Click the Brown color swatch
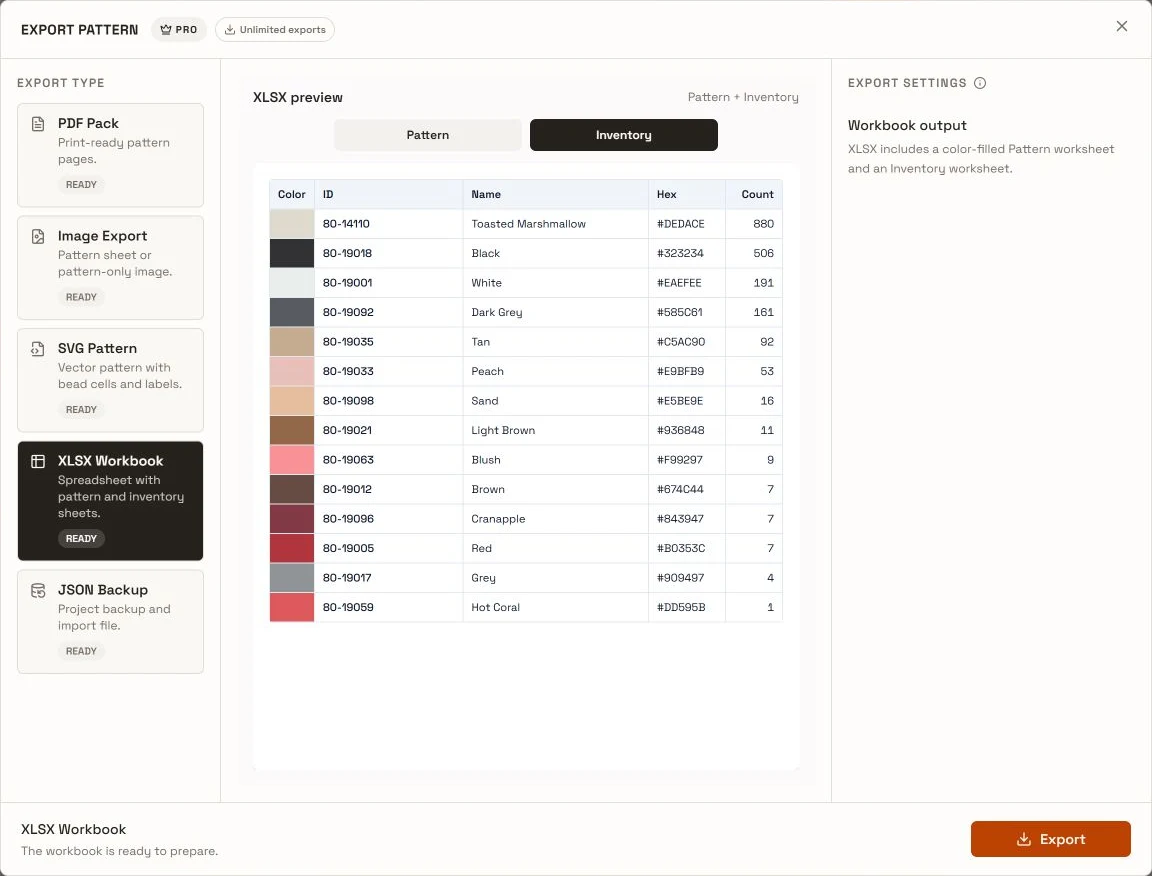Viewport: 1152px width, 876px height. [x=292, y=489]
